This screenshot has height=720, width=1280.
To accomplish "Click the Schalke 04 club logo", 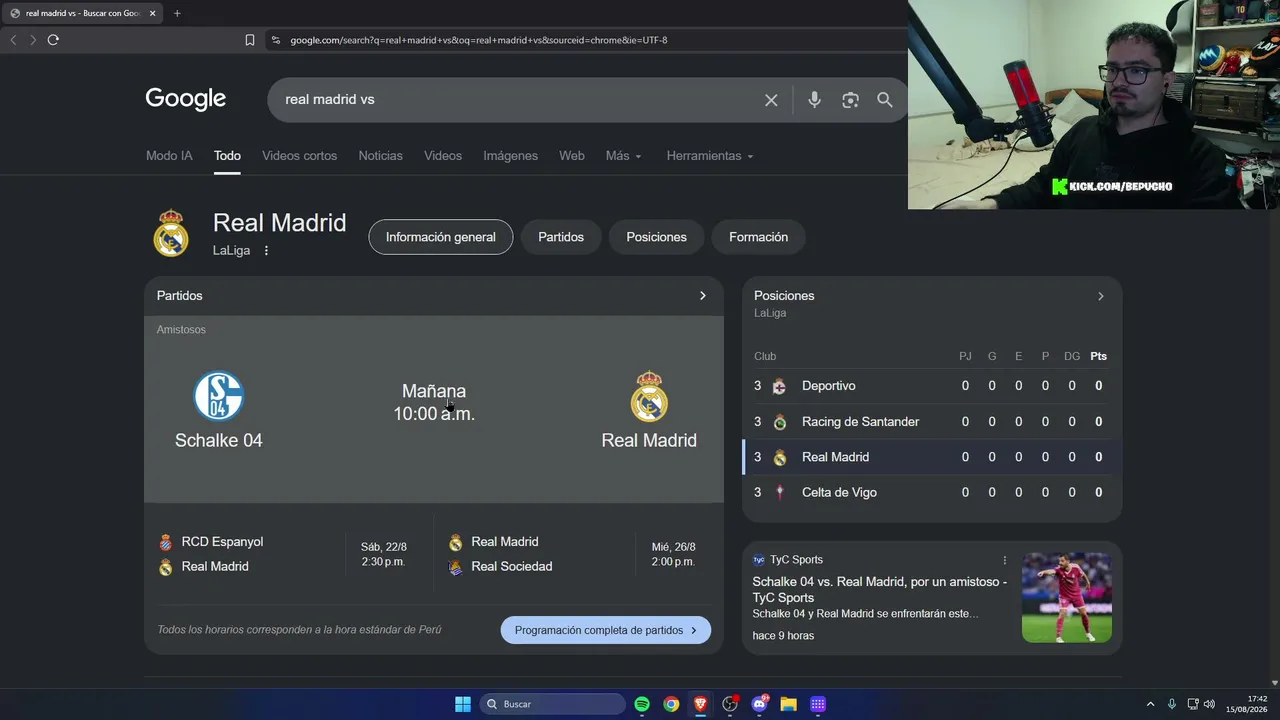I will [x=219, y=396].
